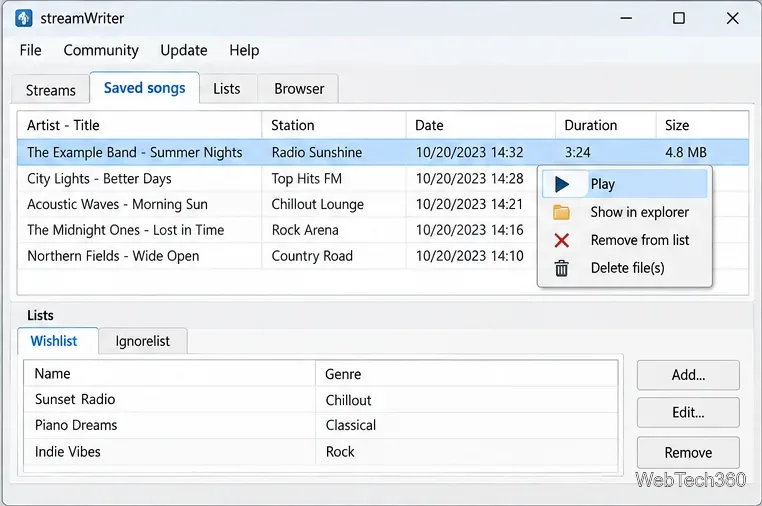The image size is (762, 506).
Task: Switch to the Streams tab
Action: [51, 90]
